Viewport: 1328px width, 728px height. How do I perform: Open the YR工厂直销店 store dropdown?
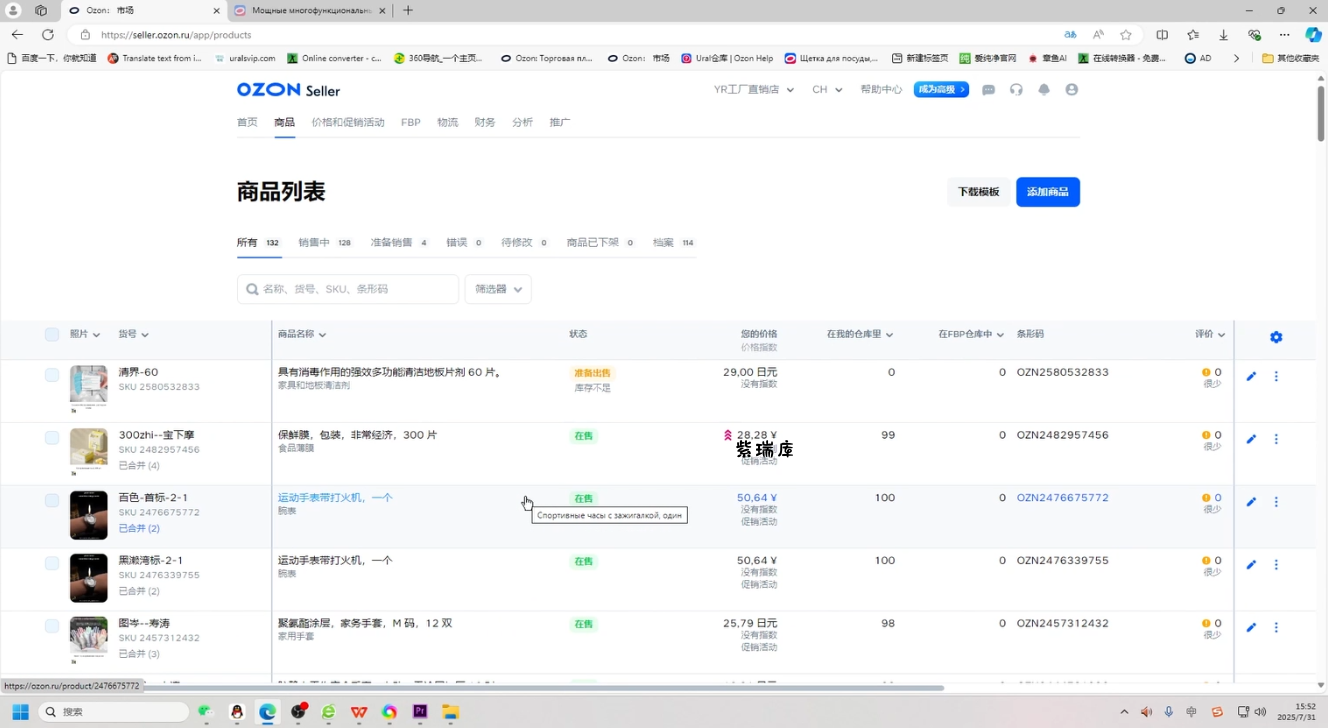click(x=753, y=90)
